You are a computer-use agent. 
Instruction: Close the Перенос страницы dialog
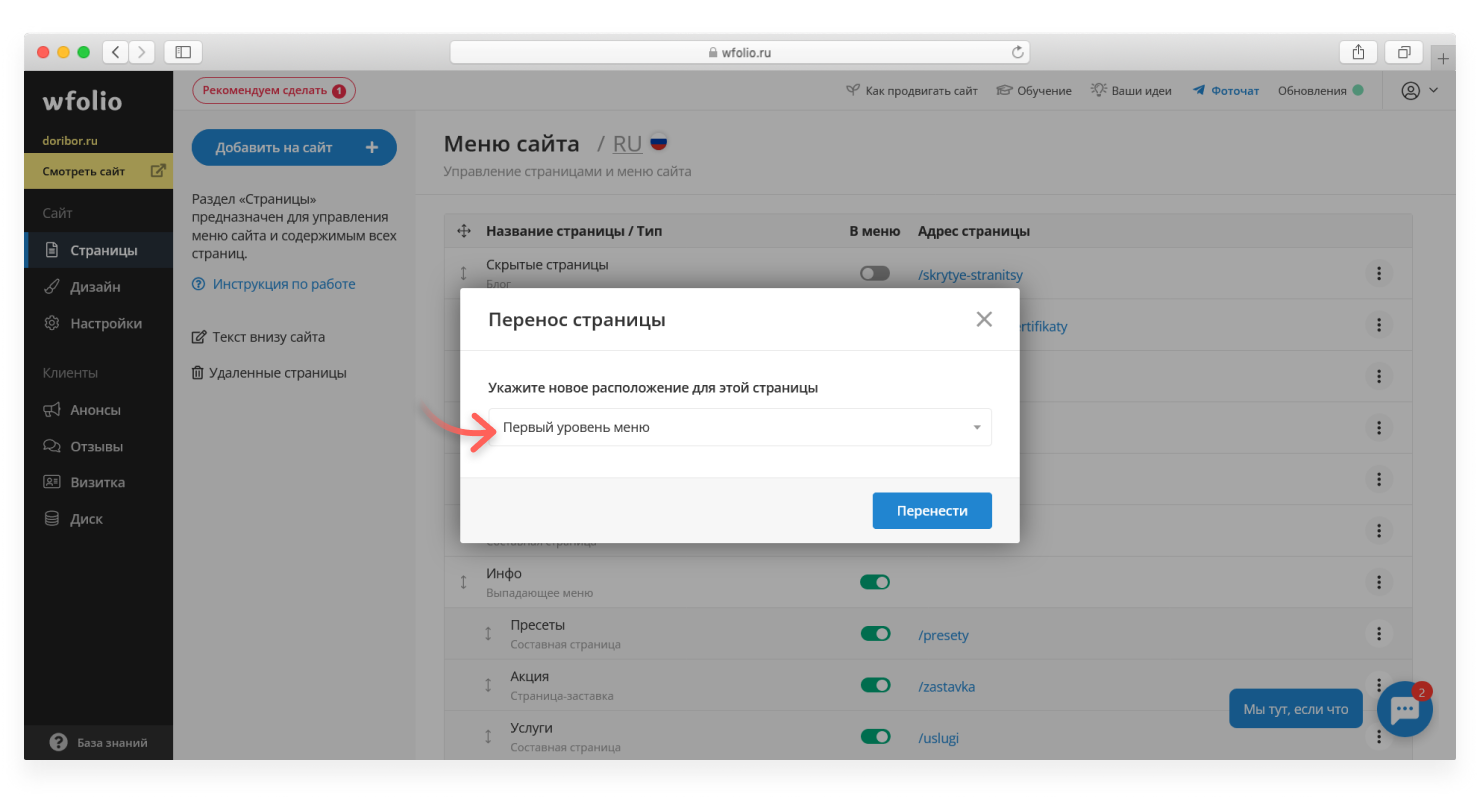click(984, 320)
